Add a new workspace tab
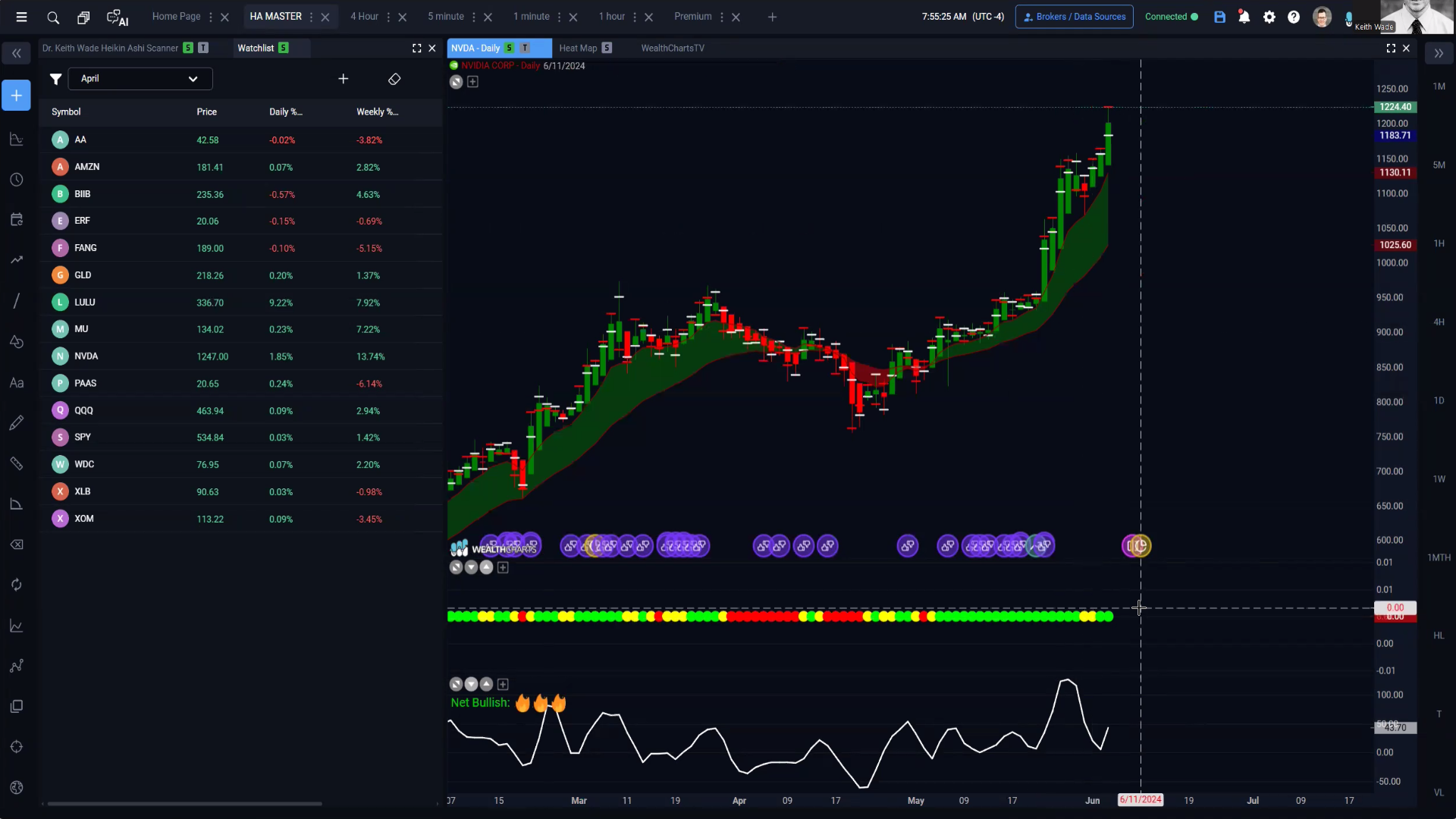The height and width of the screenshot is (819, 1456). 772,17
